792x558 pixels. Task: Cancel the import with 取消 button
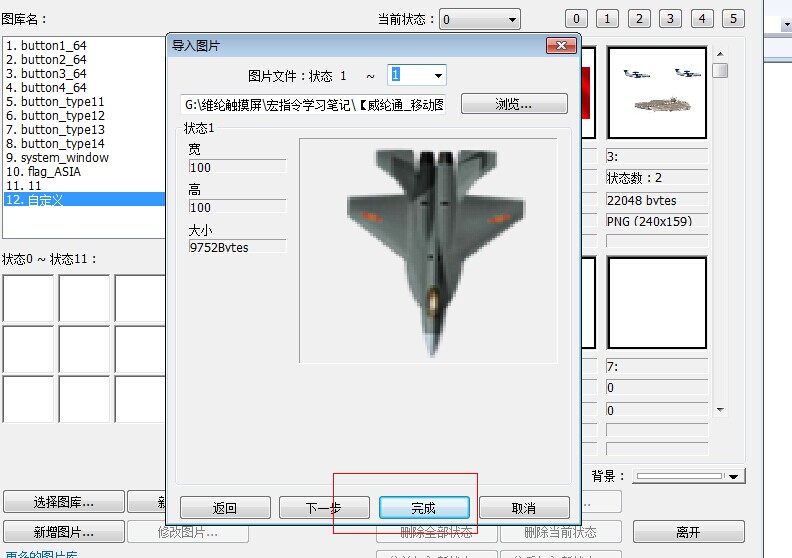(x=524, y=508)
